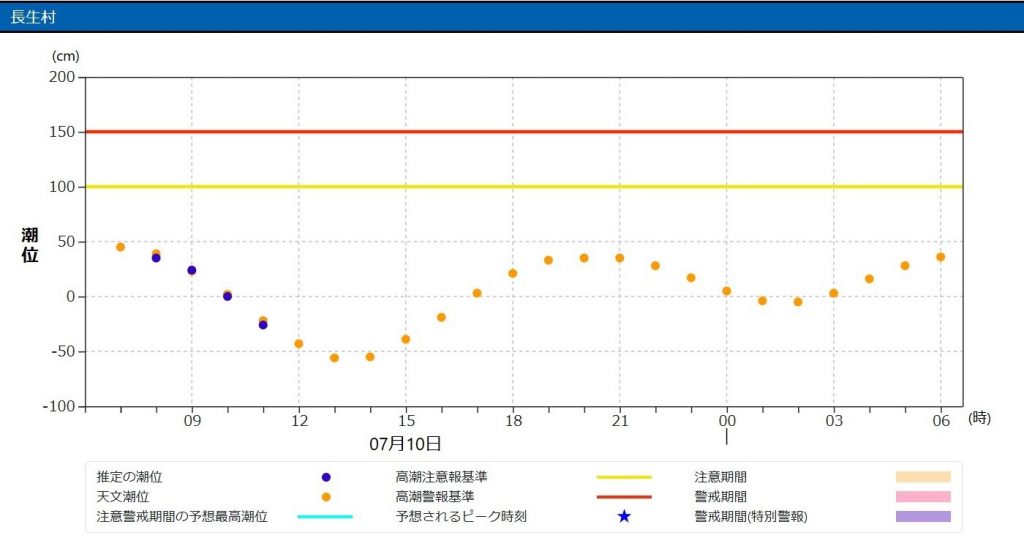The image size is (1024, 549).
Task: Click the 推定の潮位 legend label
Action: (x=129, y=477)
